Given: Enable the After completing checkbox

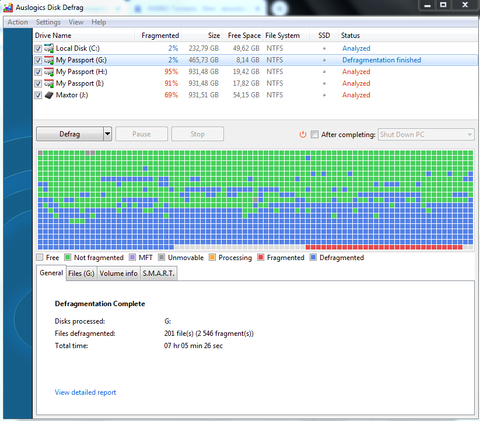Looking at the screenshot, I should [314, 134].
